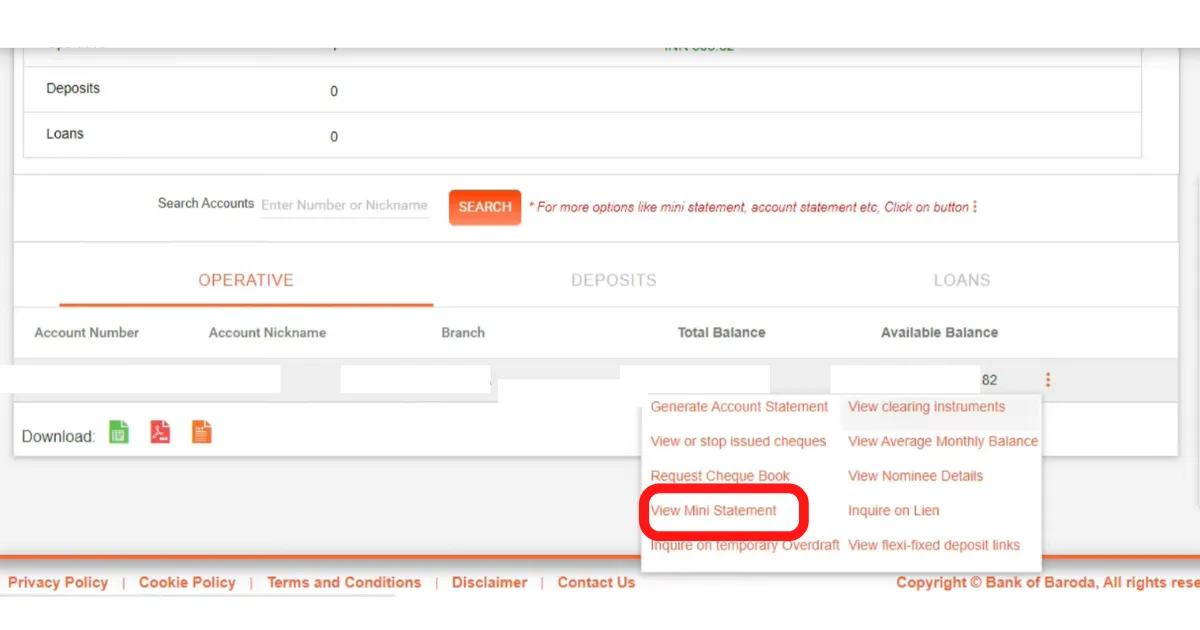1200x630 pixels.
Task: Choose Generate Account Statement option
Action: [x=739, y=407]
